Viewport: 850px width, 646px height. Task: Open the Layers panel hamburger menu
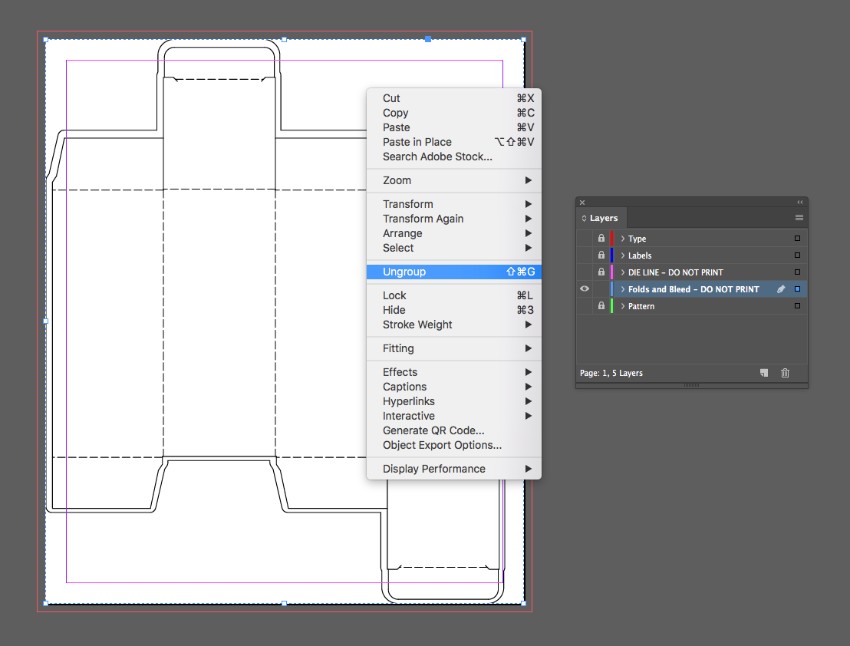(x=798, y=217)
